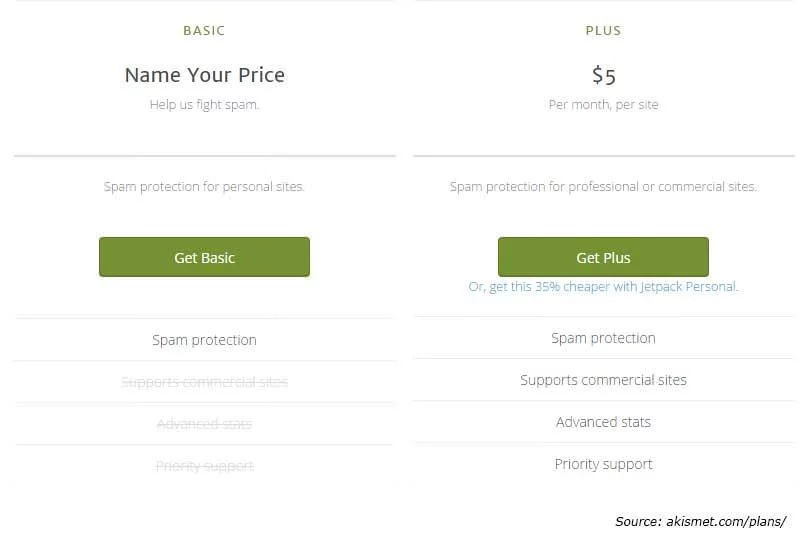
Task: Click the Name Your Price title
Action: [205, 75]
